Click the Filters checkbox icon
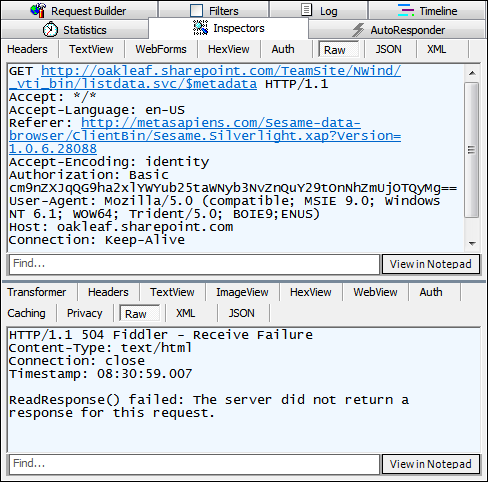 tap(196, 10)
